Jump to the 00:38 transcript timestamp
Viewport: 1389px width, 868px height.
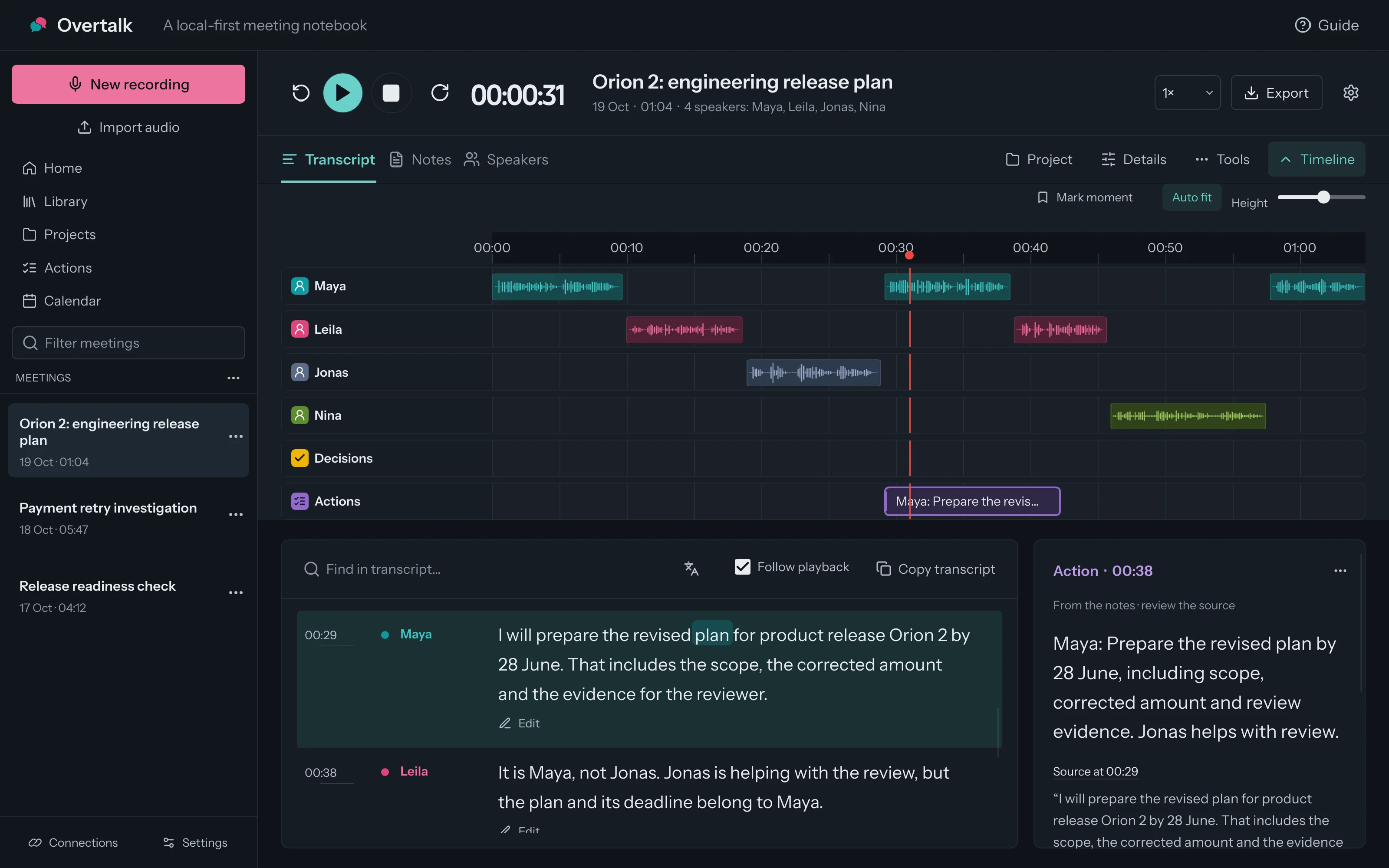[321, 773]
